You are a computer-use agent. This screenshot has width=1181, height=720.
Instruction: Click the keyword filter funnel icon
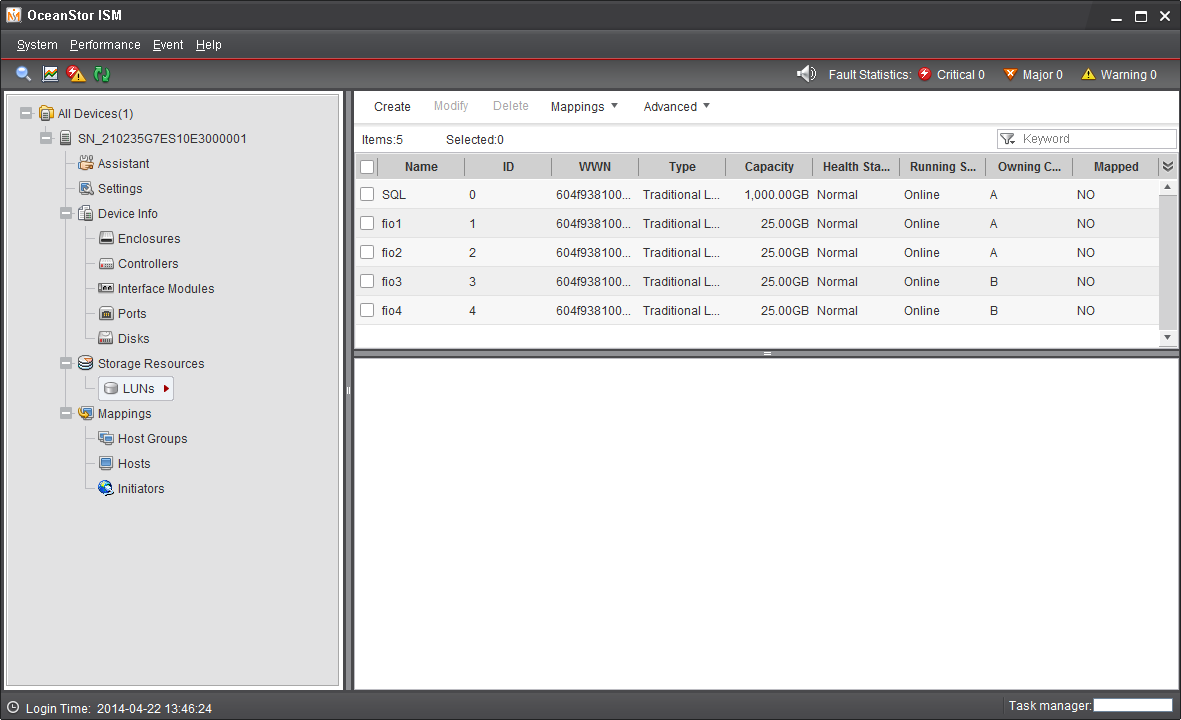[x=1008, y=139]
